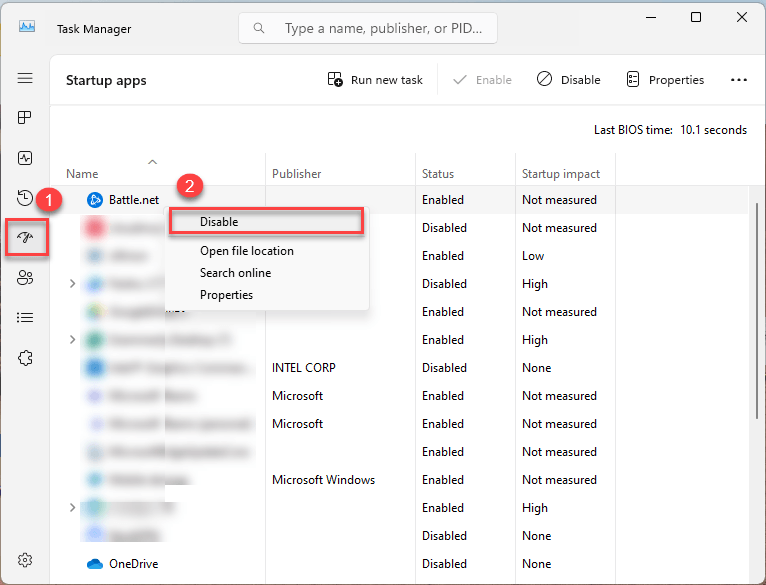
Task: Open the more options ellipsis menu
Action: point(739,80)
